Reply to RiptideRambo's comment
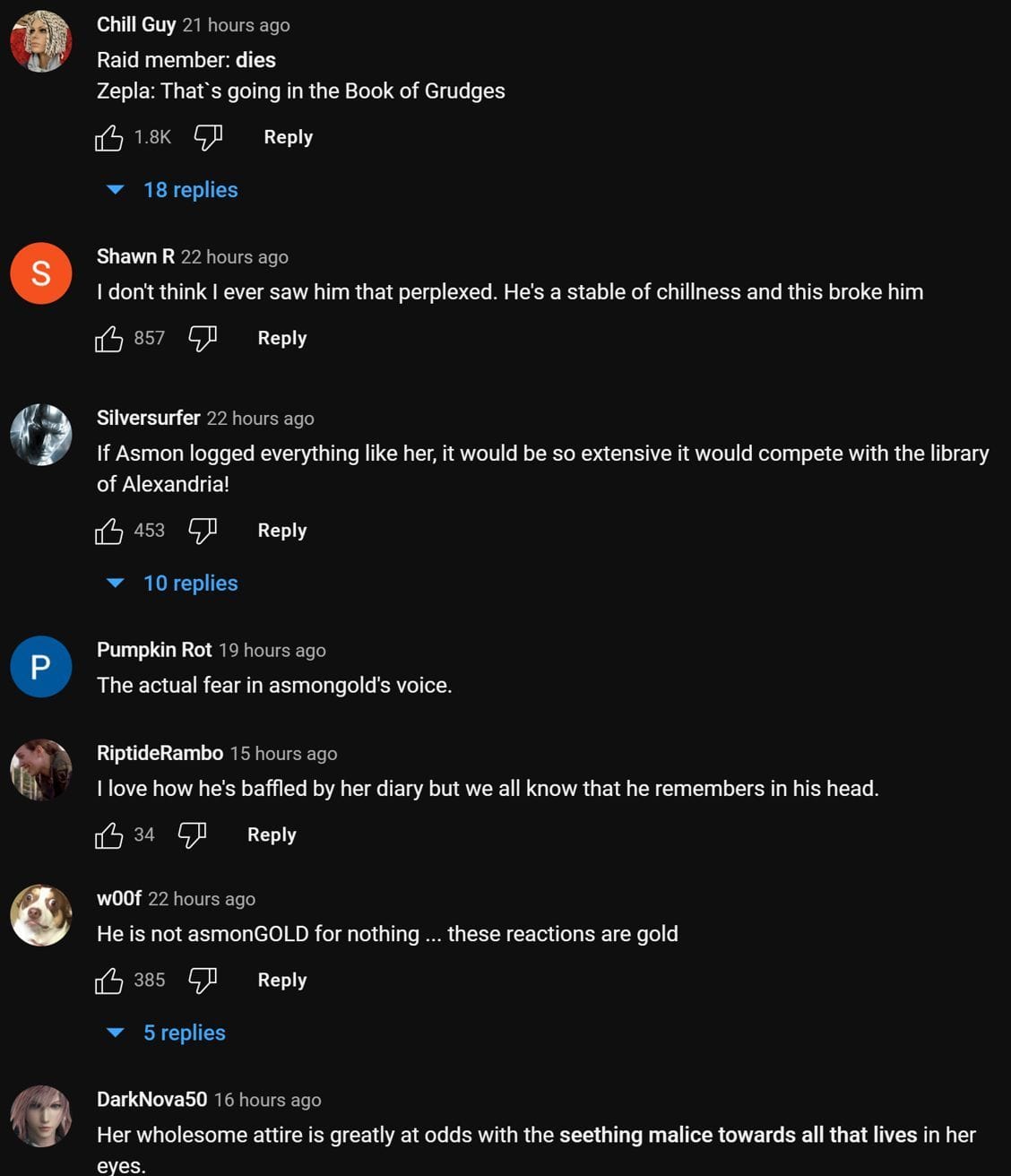This screenshot has height=1176, width=1011. [271, 834]
